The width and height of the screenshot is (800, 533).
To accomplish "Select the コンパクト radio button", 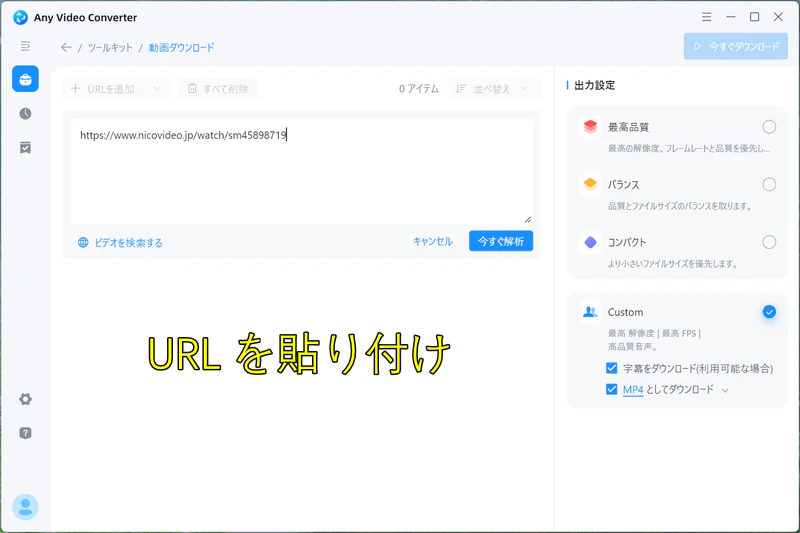I will pyautogui.click(x=769, y=242).
